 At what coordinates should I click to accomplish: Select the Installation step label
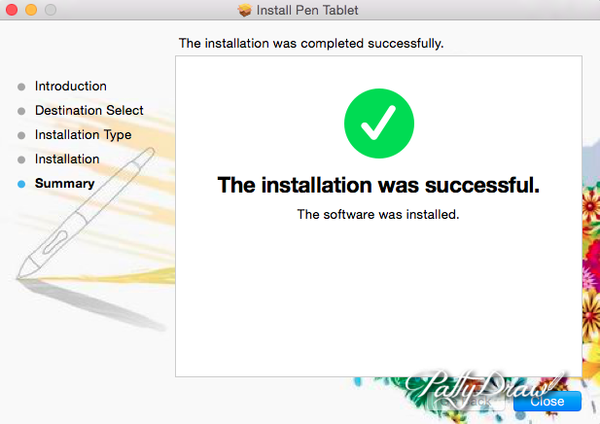(x=67, y=159)
